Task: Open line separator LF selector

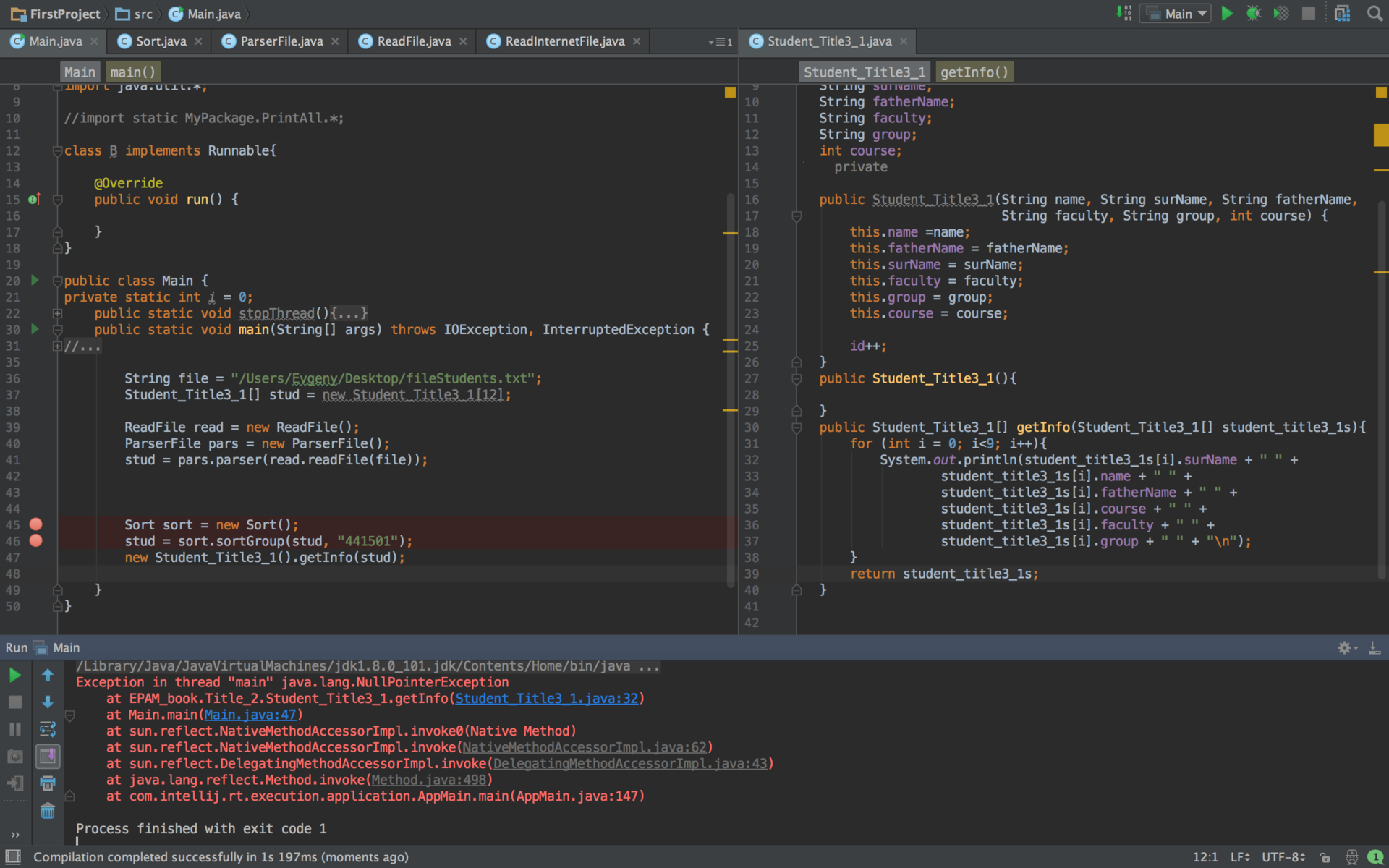Action: pyautogui.click(x=1240, y=857)
